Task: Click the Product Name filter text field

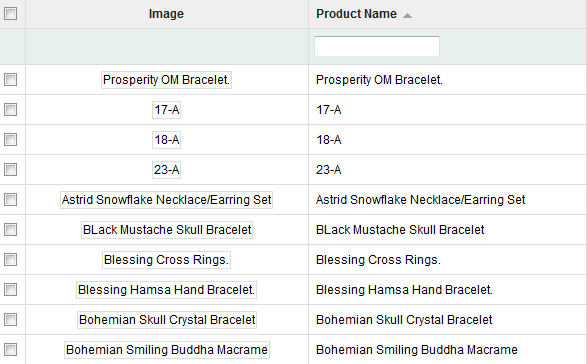Action: click(377, 46)
